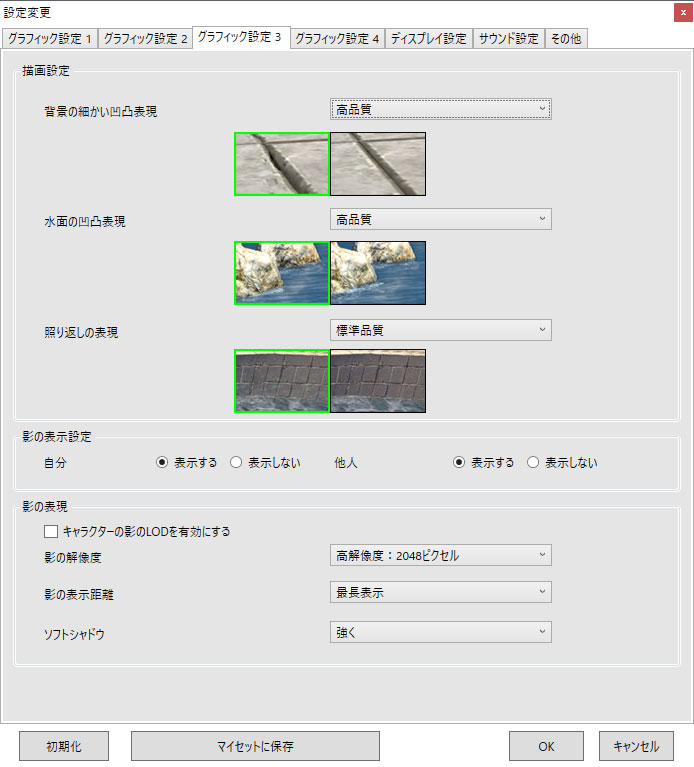Click マイセットに保存 button
This screenshot has width=694, height=767.
point(255,746)
